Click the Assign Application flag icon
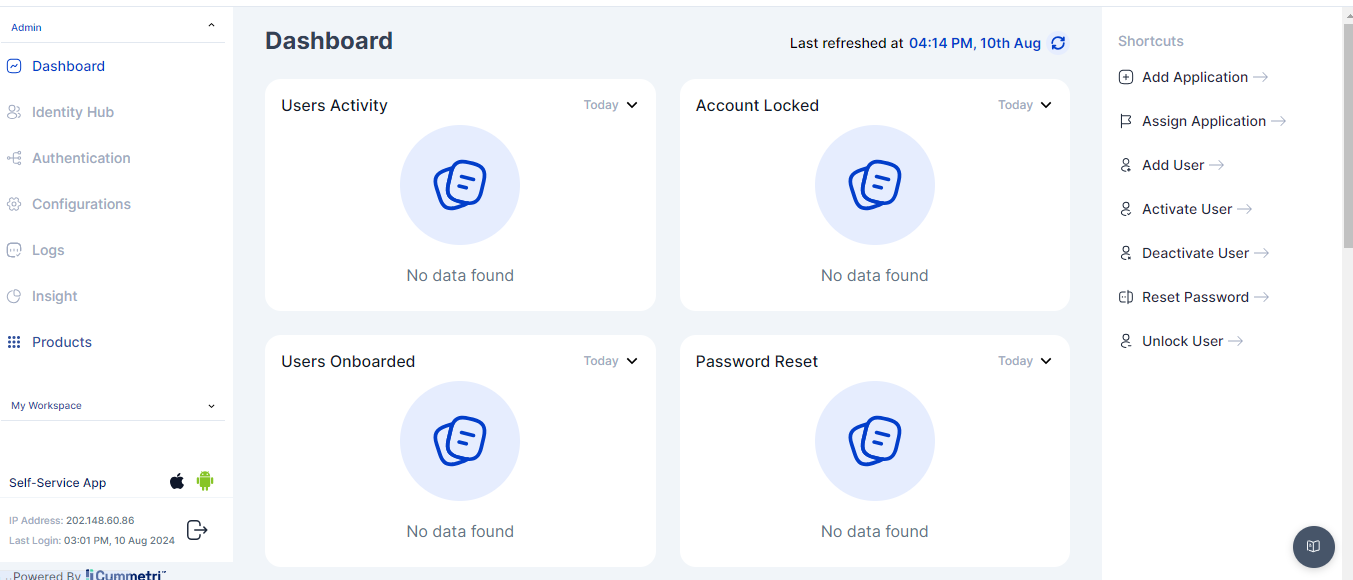The width and height of the screenshot is (1353, 580). (x=1126, y=121)
